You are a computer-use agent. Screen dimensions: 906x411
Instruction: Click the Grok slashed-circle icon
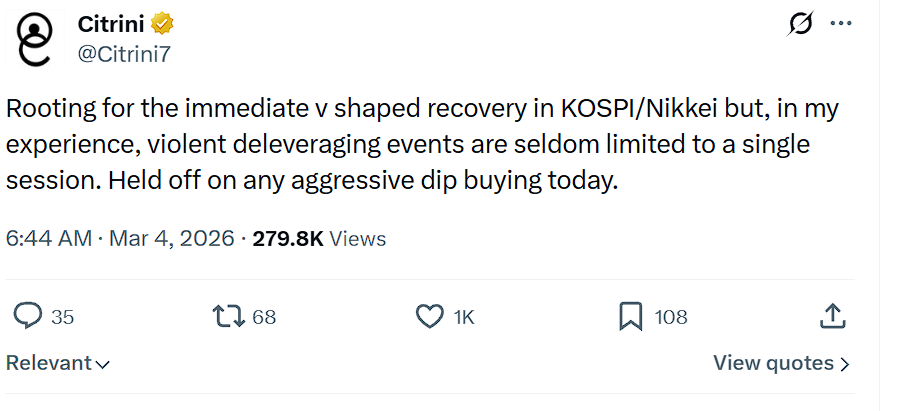tap(800, 24)
